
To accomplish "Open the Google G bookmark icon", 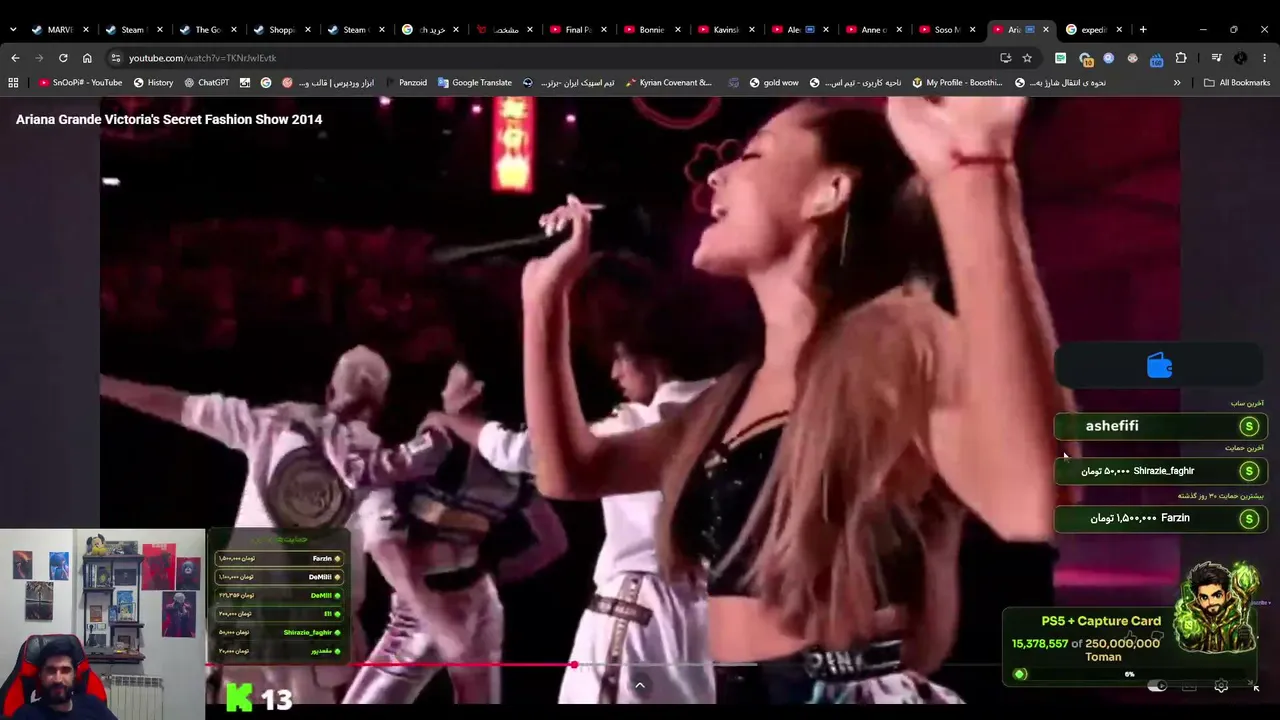I will click(266, 83).
